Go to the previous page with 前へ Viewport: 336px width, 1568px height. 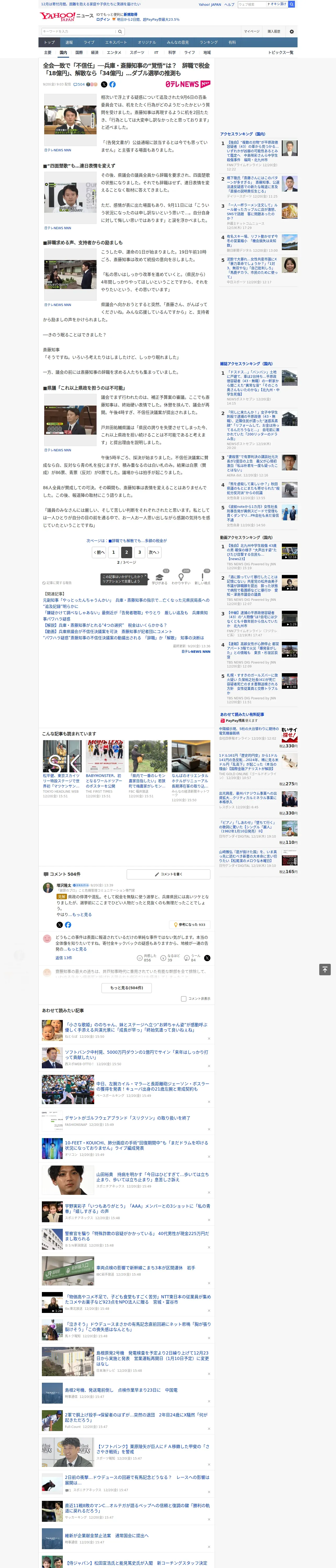(99, 552)
